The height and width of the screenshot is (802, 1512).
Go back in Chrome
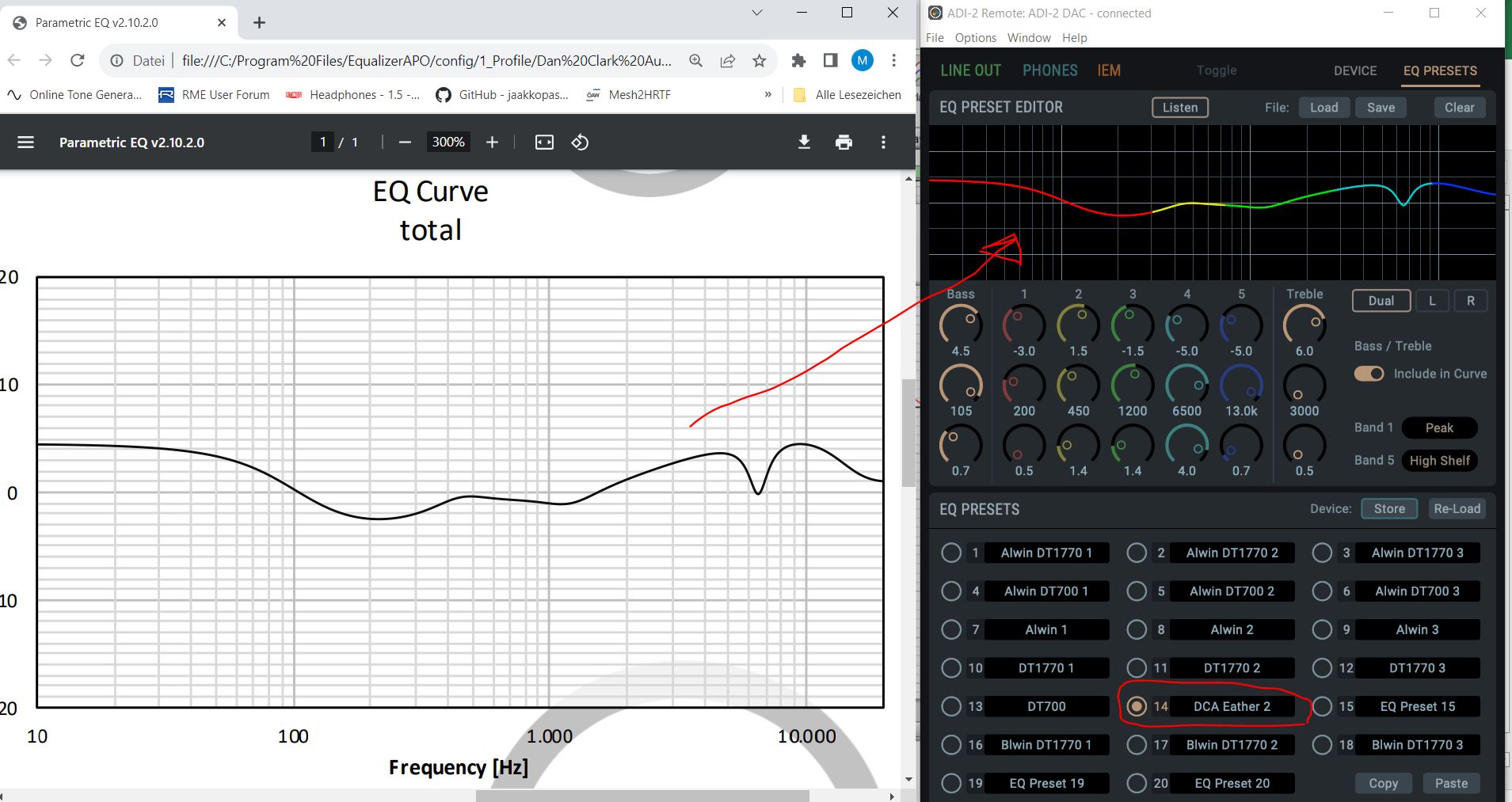pos(13,60)
